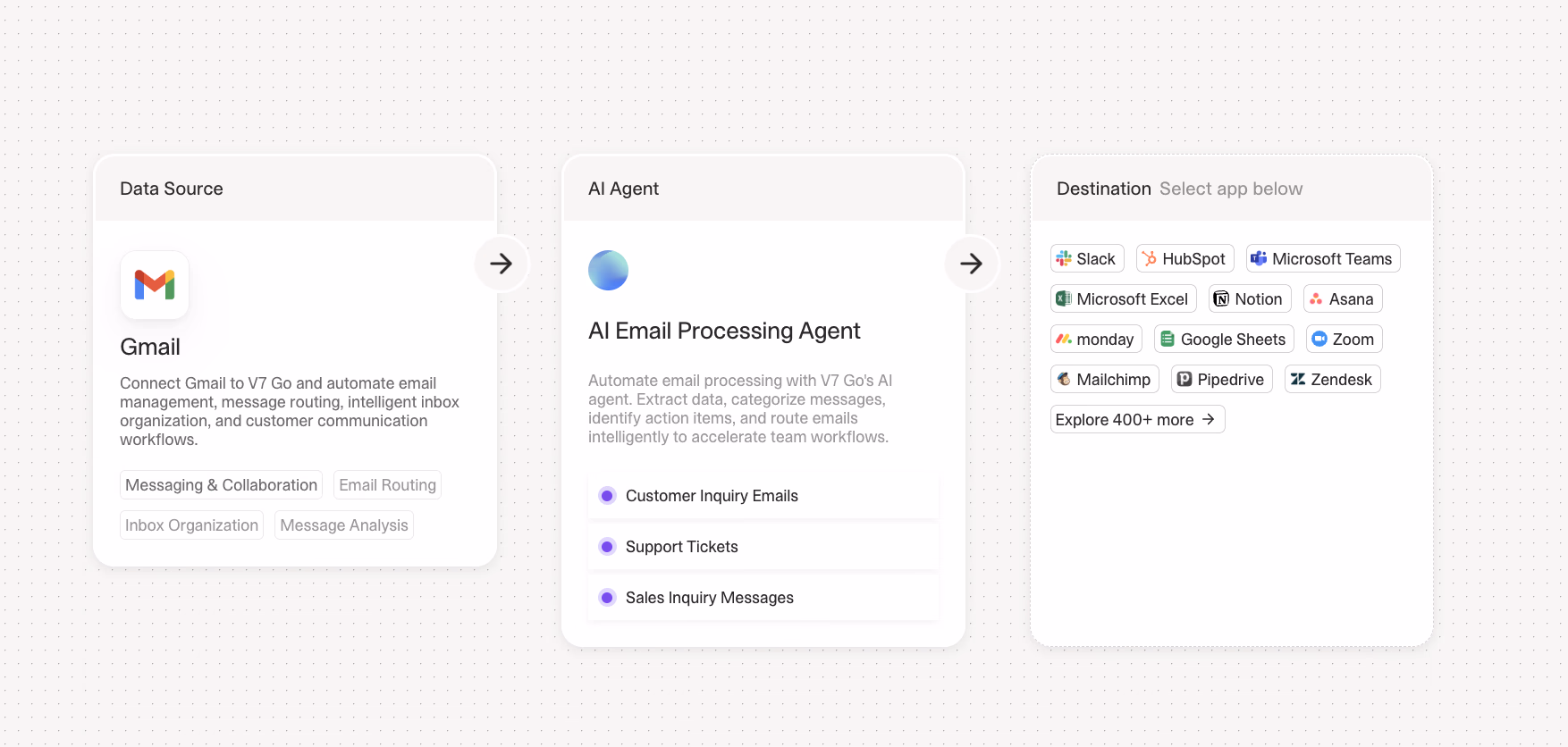Click the Gmail description paragraph
1568x747 pixels.
(x=290, y=411)
